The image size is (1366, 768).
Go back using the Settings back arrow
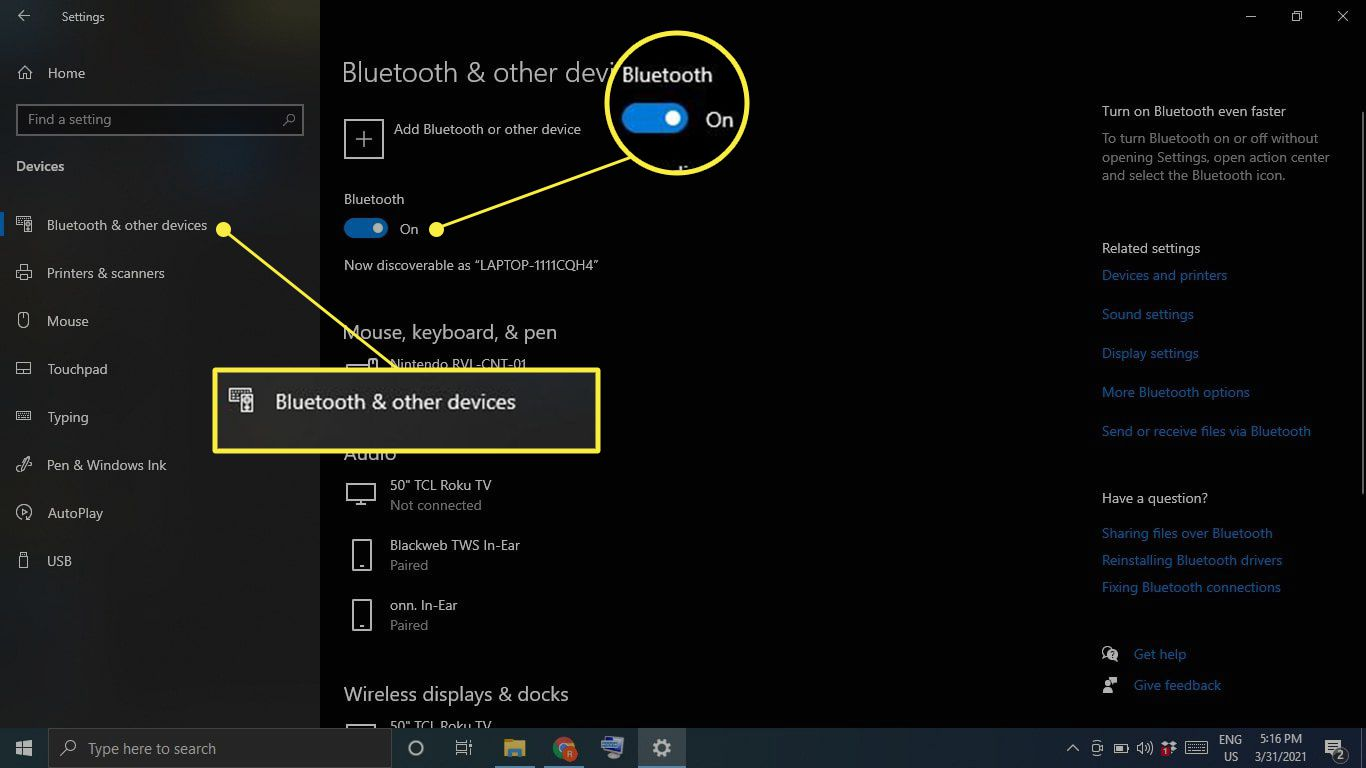(x=24, y=16)
